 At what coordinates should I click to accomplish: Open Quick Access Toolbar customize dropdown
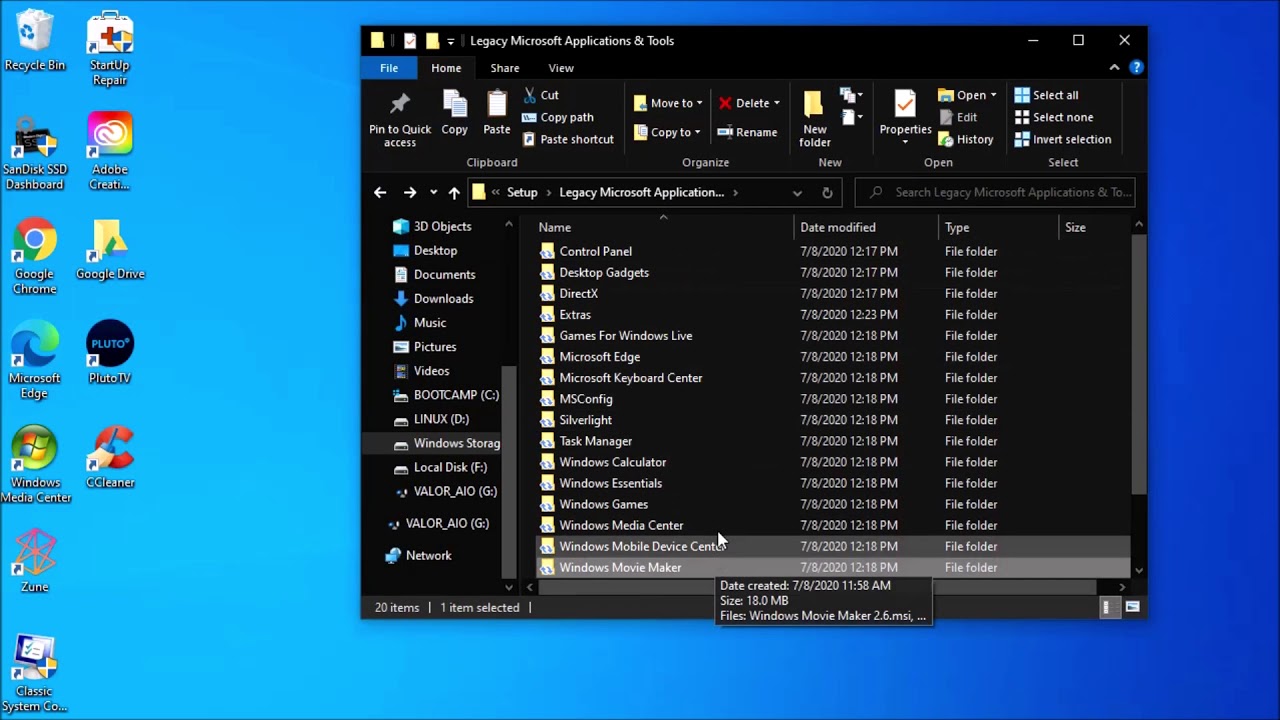(450, 41)
